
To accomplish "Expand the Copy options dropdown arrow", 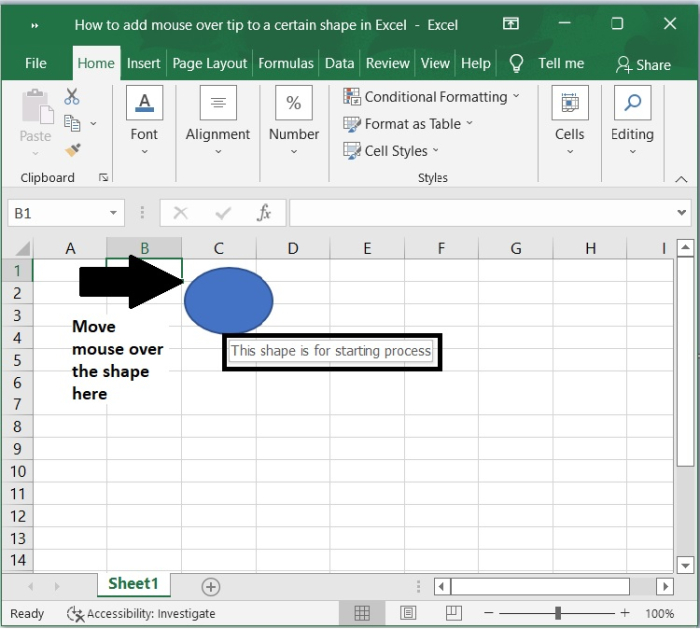I will coord(93,123).
